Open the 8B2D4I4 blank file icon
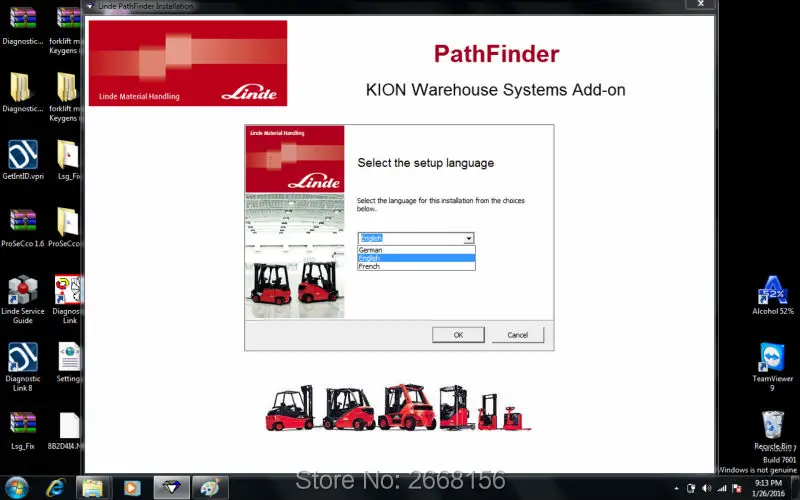This screenshot has height=500, width=800. pyautogui.click(x=65, y=430)
